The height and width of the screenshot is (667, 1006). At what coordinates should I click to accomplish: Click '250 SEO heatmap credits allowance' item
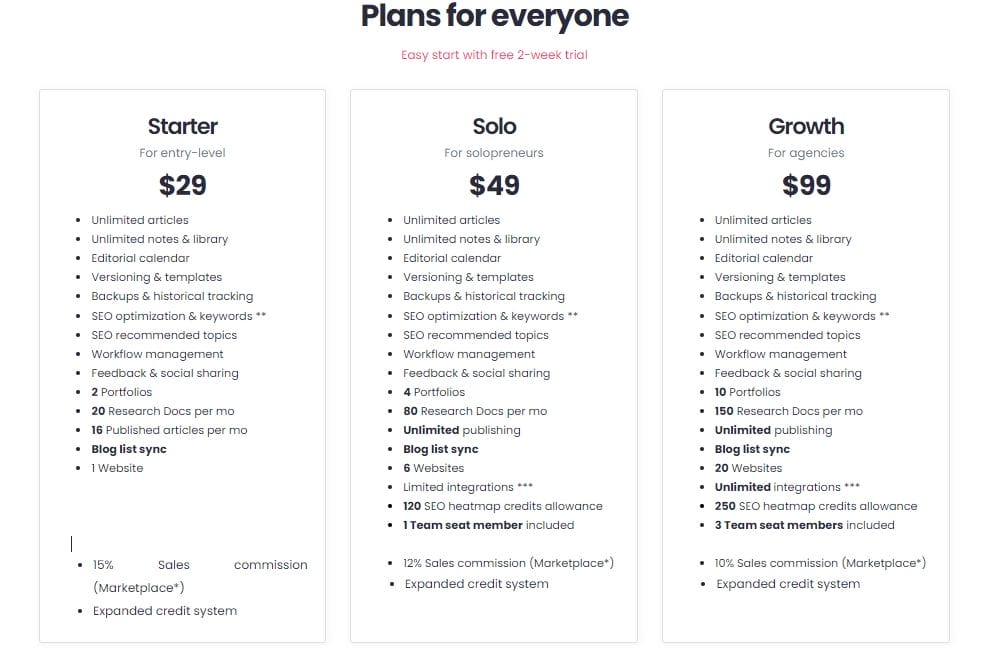815,506
